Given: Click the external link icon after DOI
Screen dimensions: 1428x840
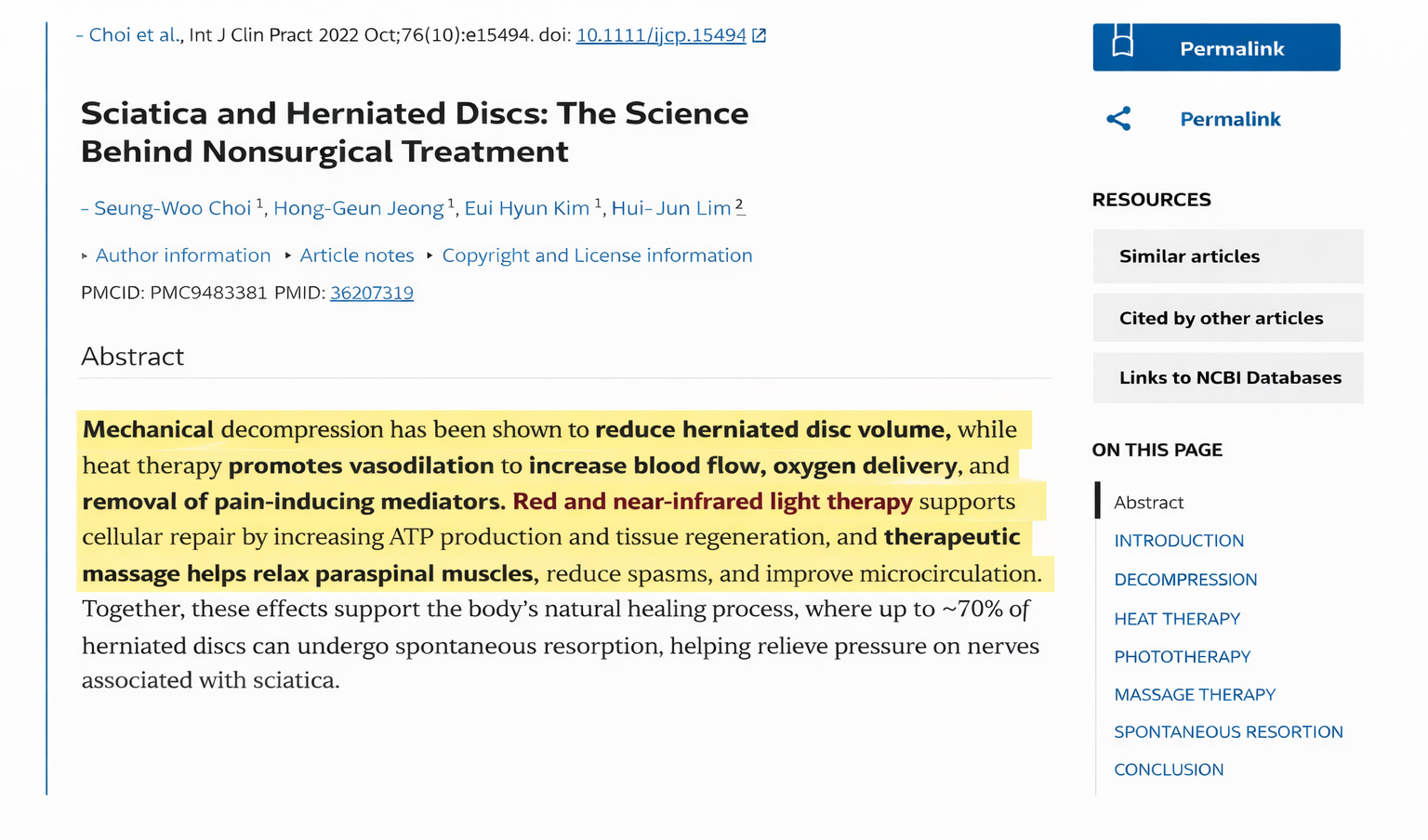Looking at the screenshot, I should 760,35.
